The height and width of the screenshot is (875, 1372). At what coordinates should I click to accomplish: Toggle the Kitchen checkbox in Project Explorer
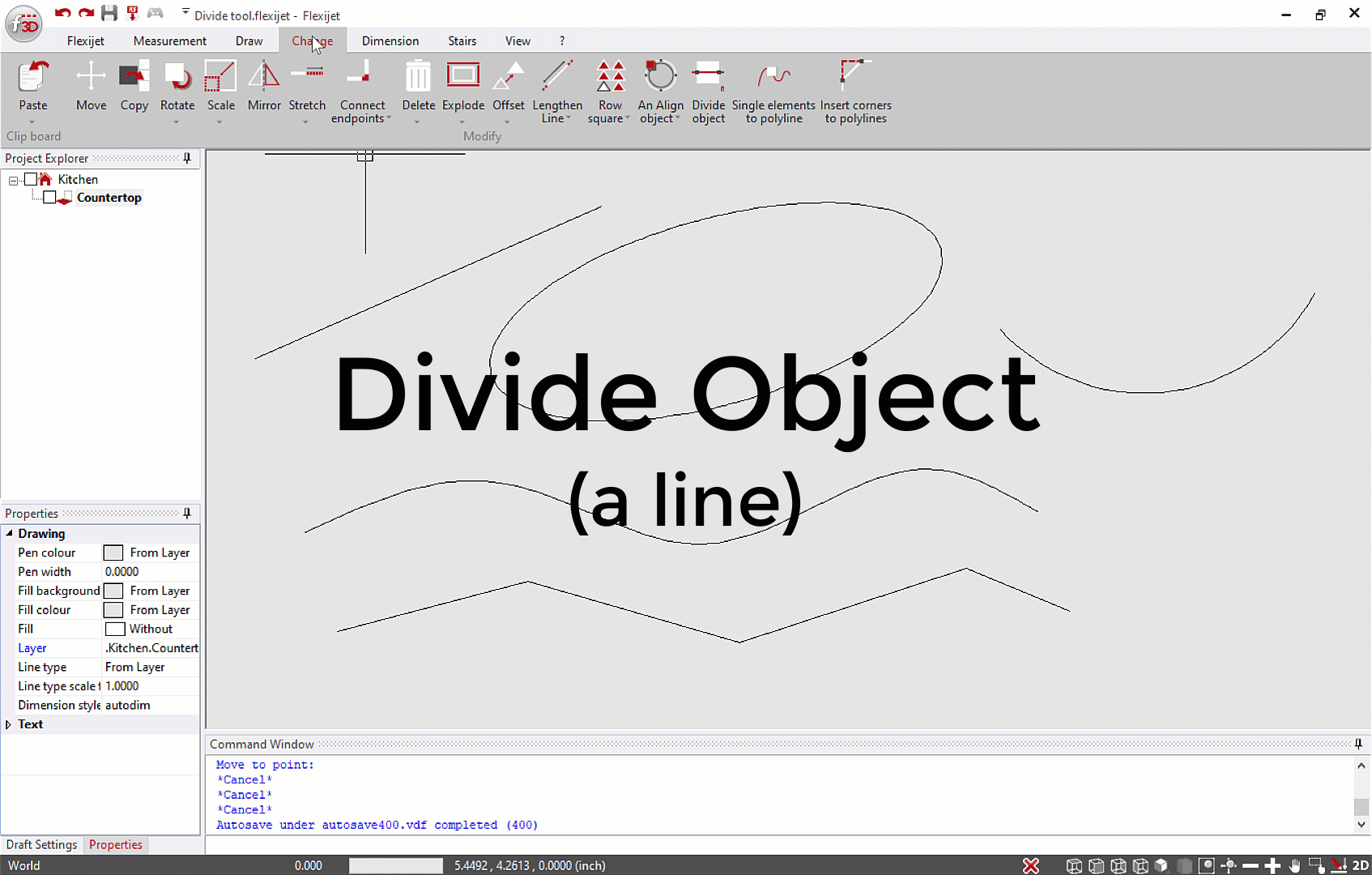tap(32, 179)
